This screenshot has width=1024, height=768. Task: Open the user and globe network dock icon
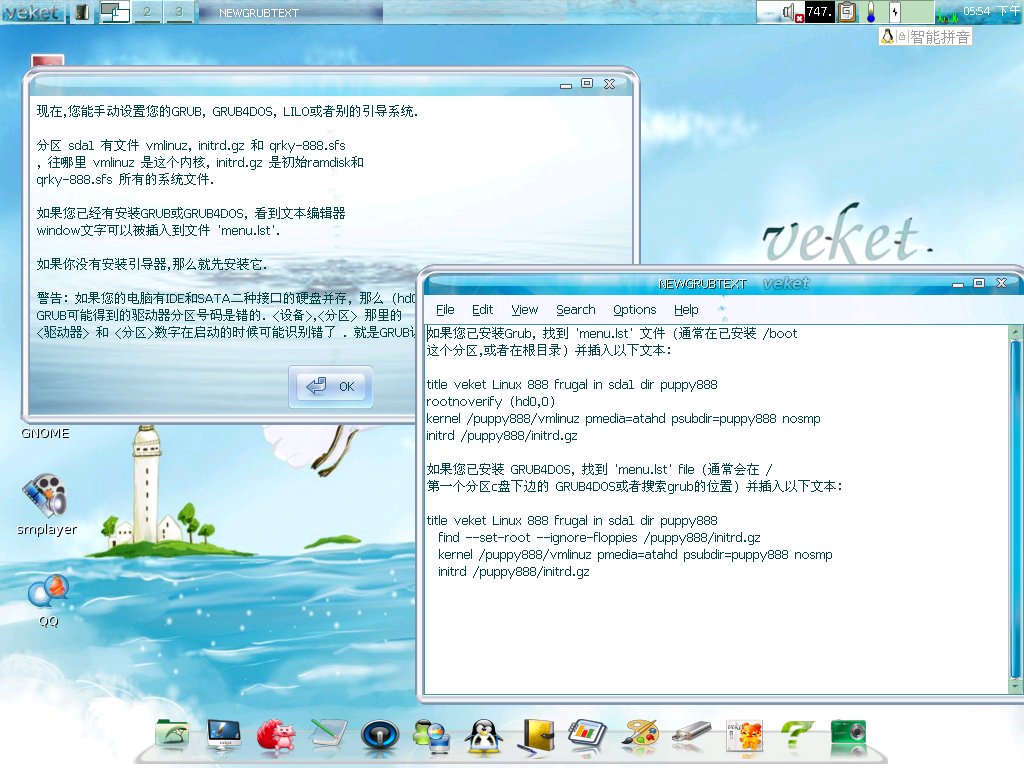[432, 735]
